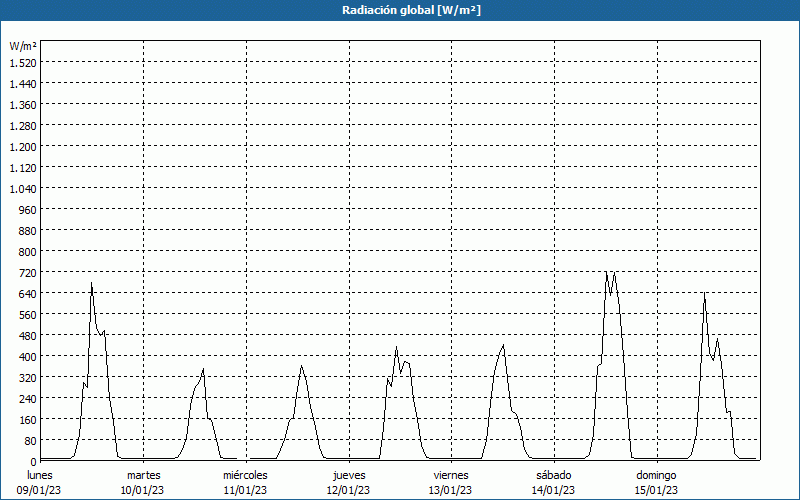800x500 pixels.
Task: Click the 'jueves' day label
Action: (349, 475)
